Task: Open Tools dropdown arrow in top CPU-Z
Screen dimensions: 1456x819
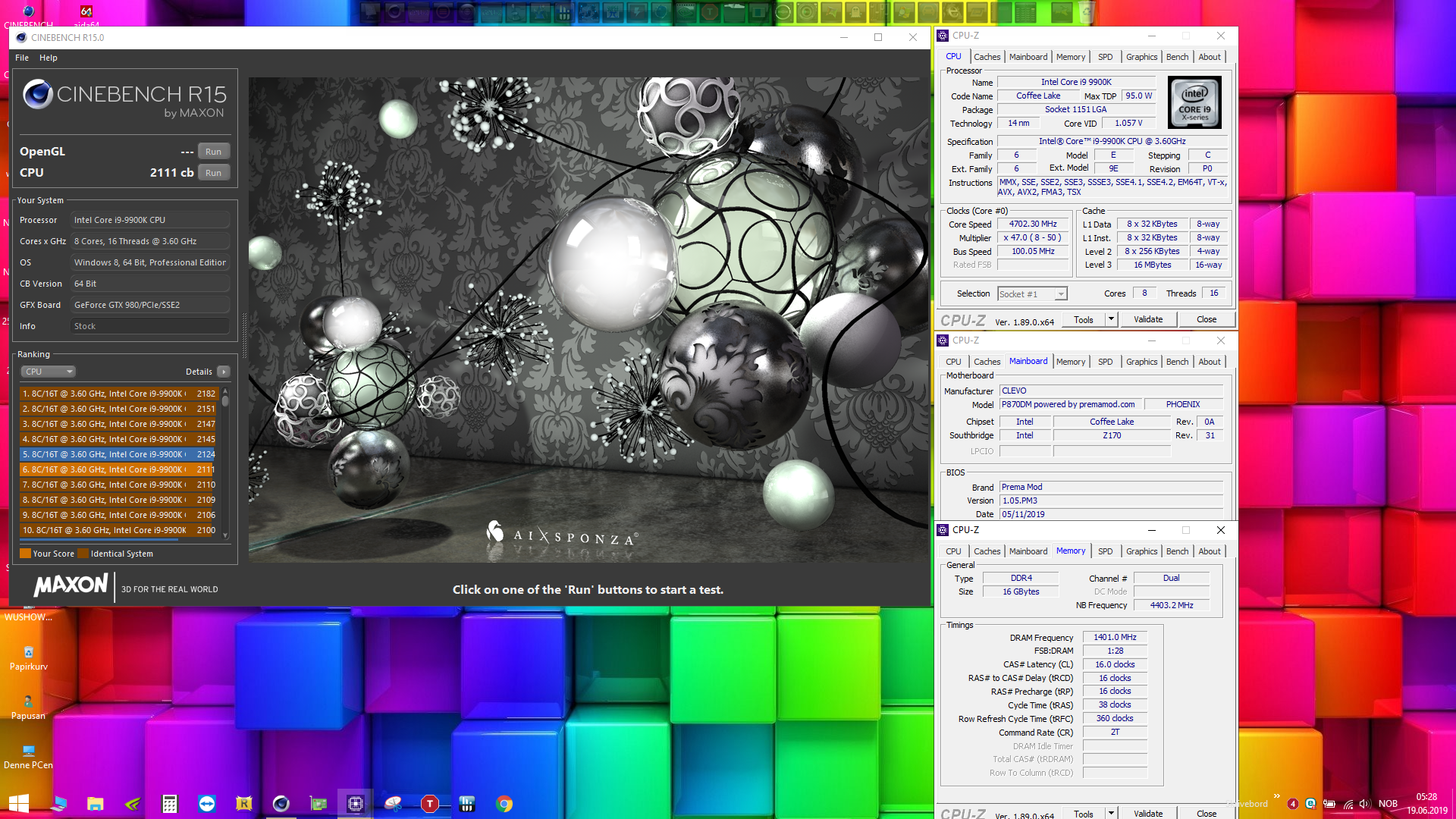Action: [x=1111, y=319]
